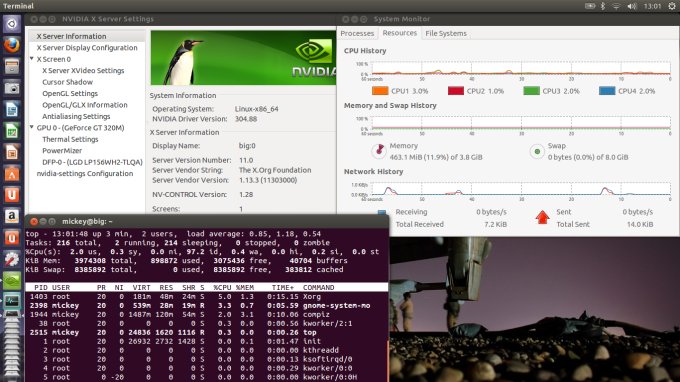
Task: Switch to the Resources tab
Action: 399,33
